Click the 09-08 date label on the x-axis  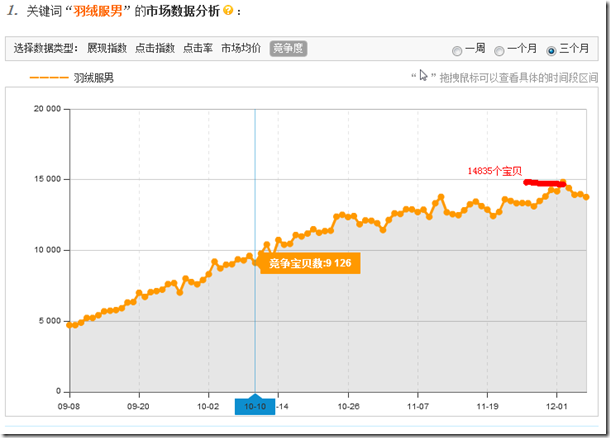click(69, 407)
